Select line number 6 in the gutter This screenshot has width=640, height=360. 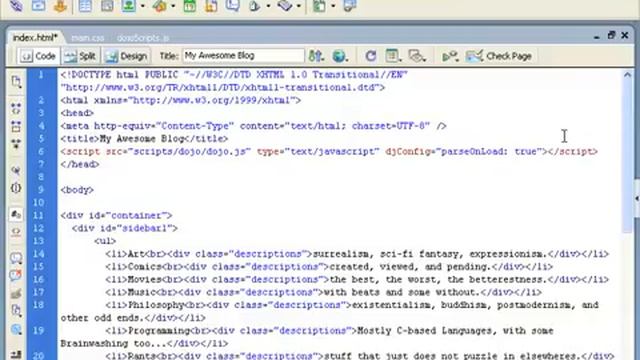41,151
